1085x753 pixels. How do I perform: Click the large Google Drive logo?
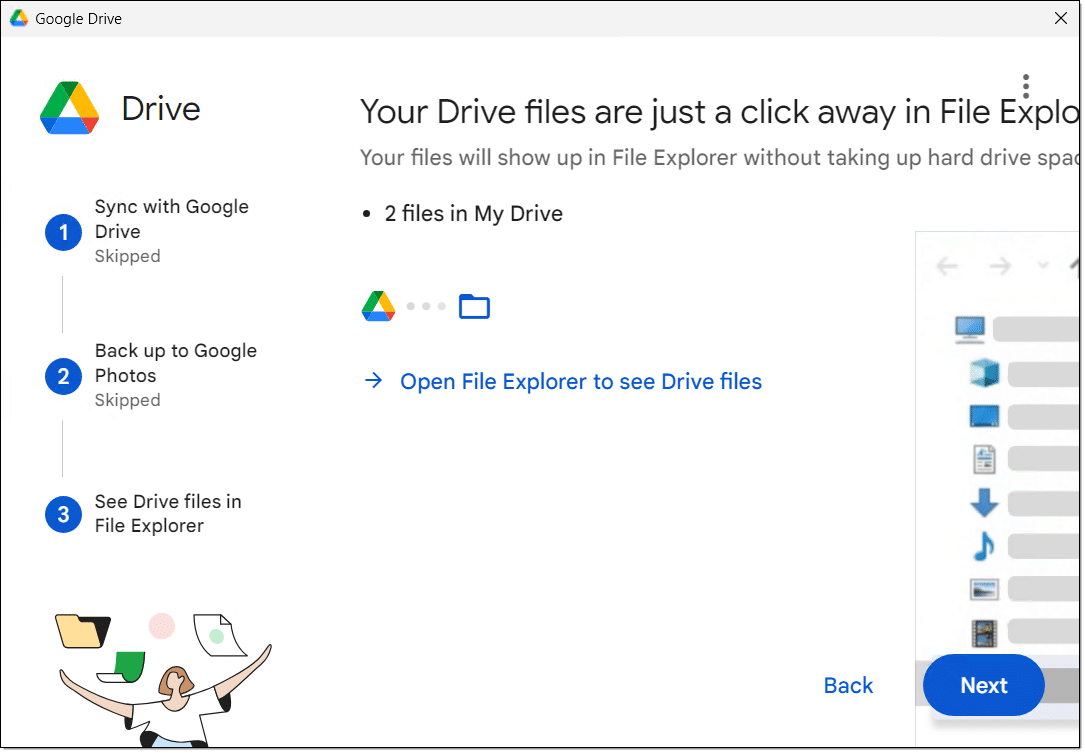pos(69,108)
